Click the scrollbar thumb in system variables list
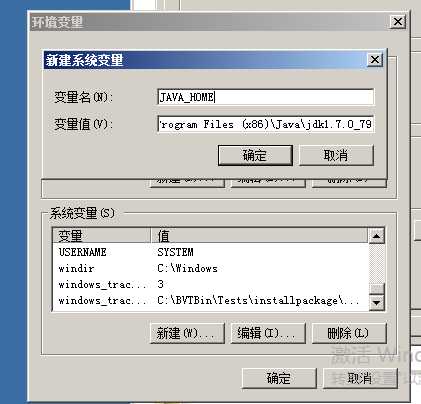Screen dimensions: 421x404 tap(377, 289)
